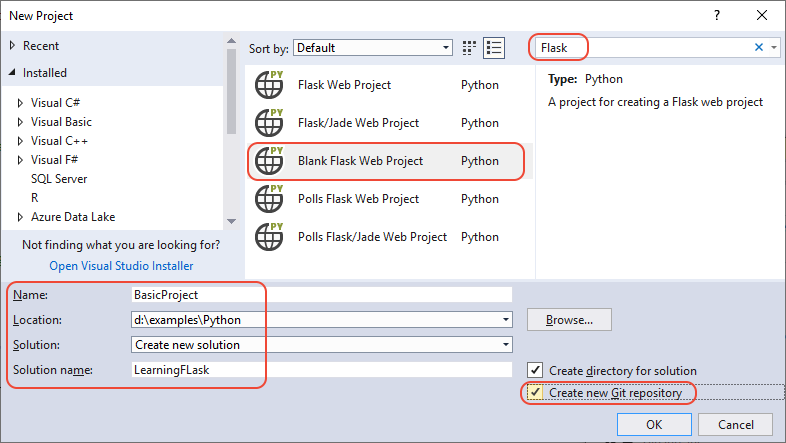Uncheck Create new Git repository
786x443 pixels.
click(x=536, y=393)
